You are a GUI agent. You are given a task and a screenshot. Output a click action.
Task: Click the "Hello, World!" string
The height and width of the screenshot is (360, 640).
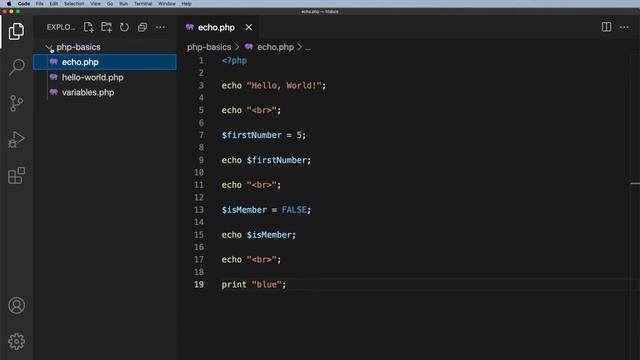[284, 86]
